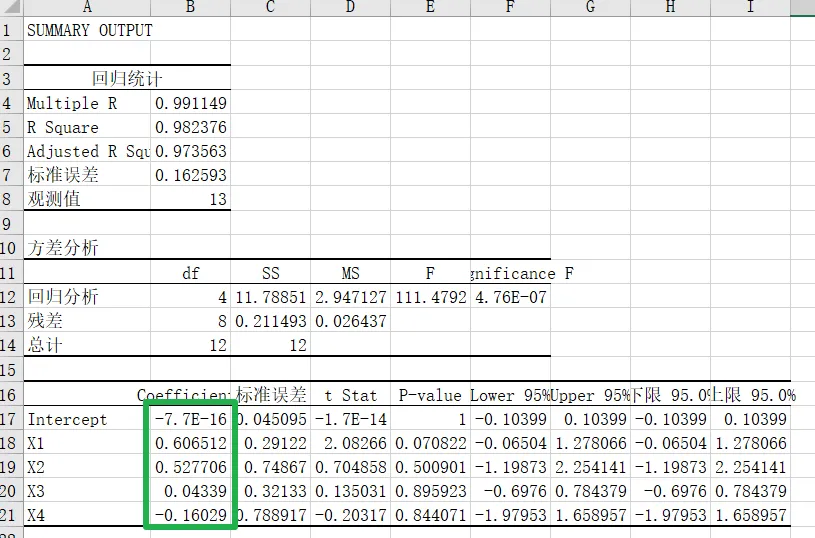Select column B header
The height and width of the screenshot is (538, 815).
coord(190,7)
